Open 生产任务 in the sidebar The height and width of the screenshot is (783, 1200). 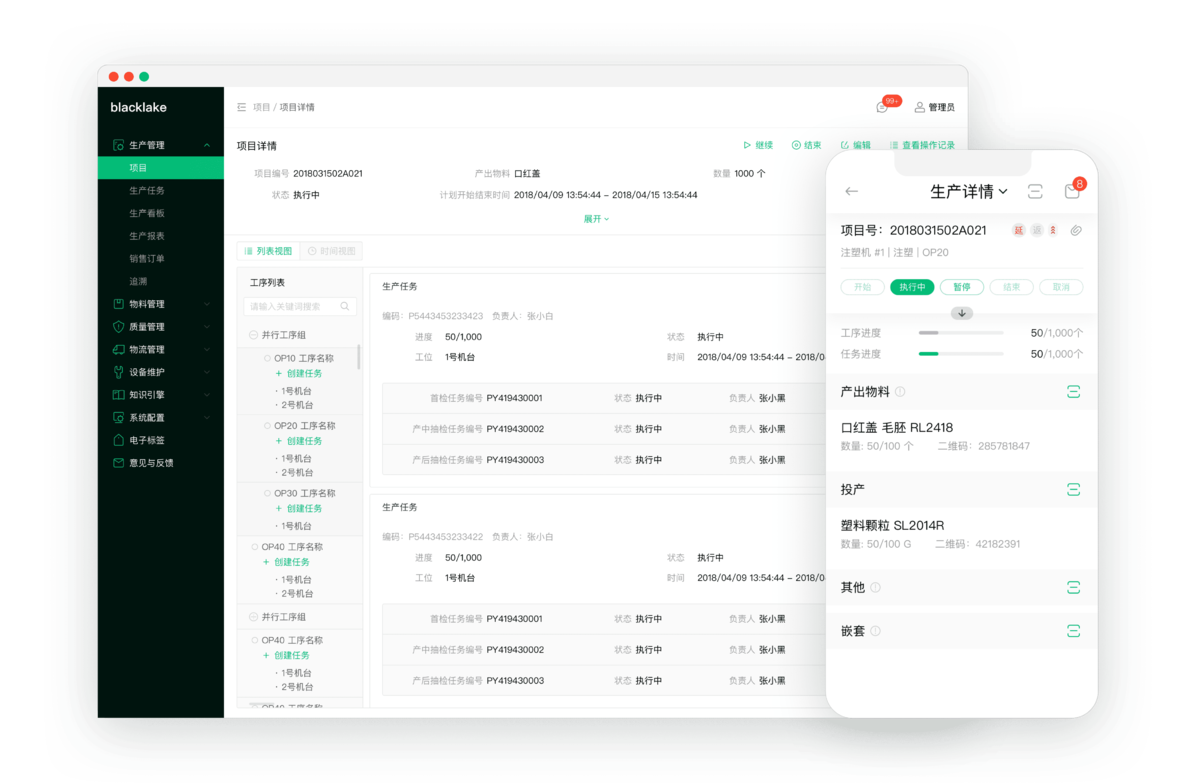(x=147, y=190)
